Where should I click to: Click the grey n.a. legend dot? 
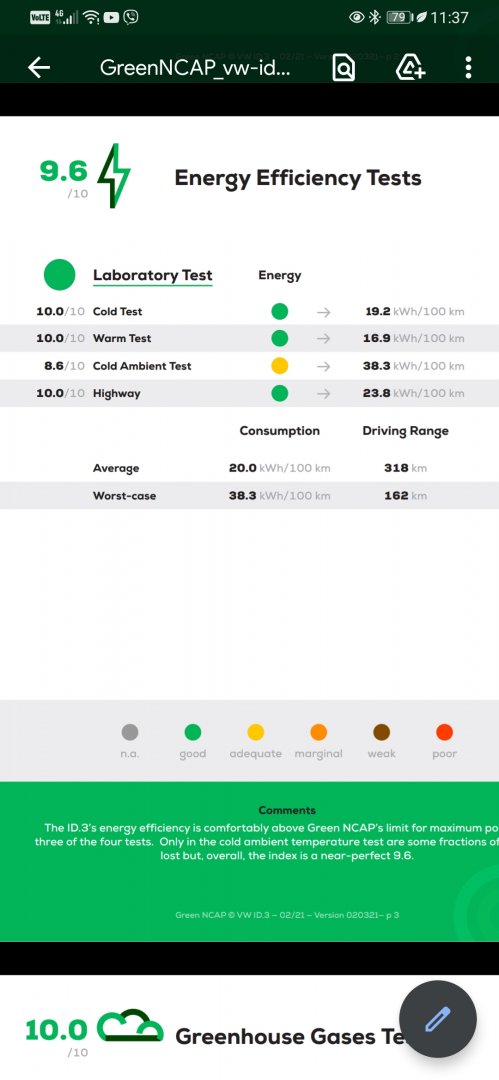[x=130, y=732]
